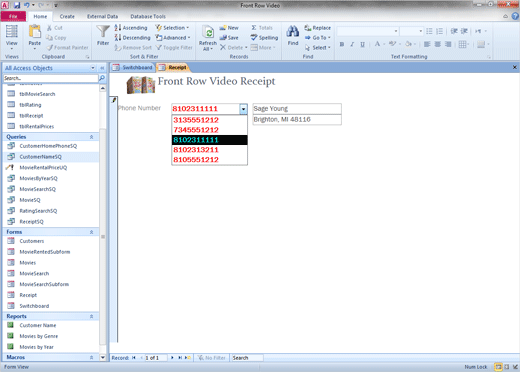This screenshot has width=520, height=372.
Task: Click the navigation pane search magnifier
Action: pos(102,78)
